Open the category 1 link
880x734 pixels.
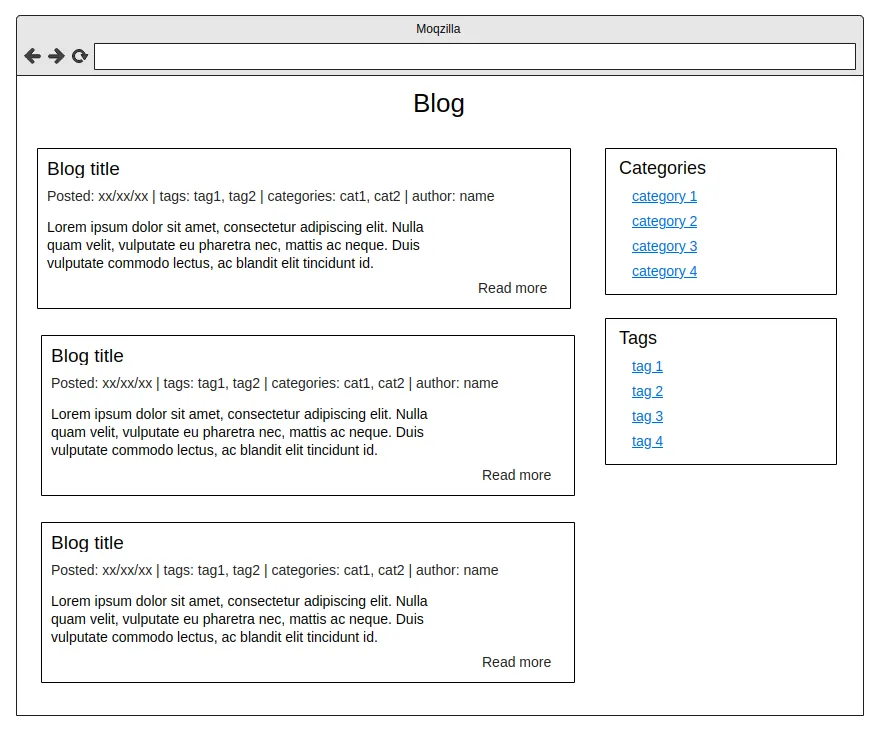coord(664,196)
